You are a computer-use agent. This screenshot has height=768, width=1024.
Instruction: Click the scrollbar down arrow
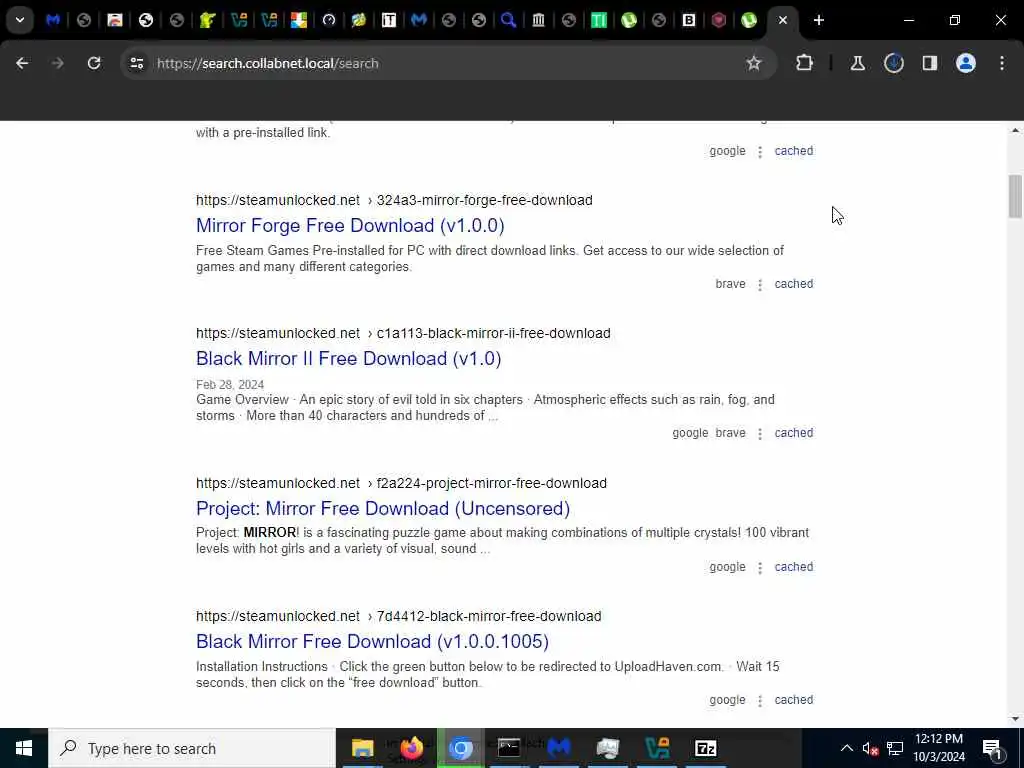[x=1015, y=719]
